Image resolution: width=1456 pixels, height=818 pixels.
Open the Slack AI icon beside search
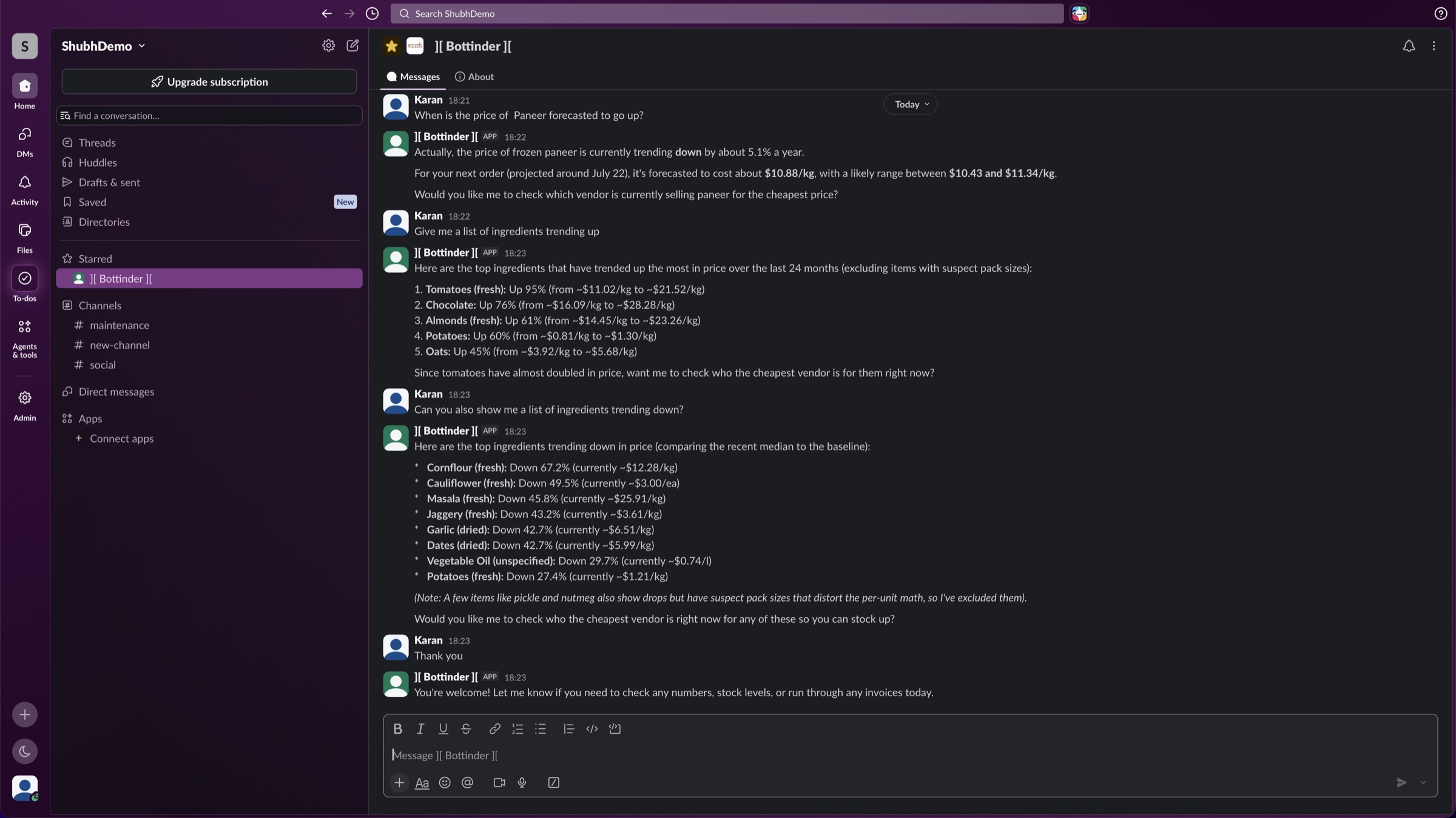[x=1079, y=13]
